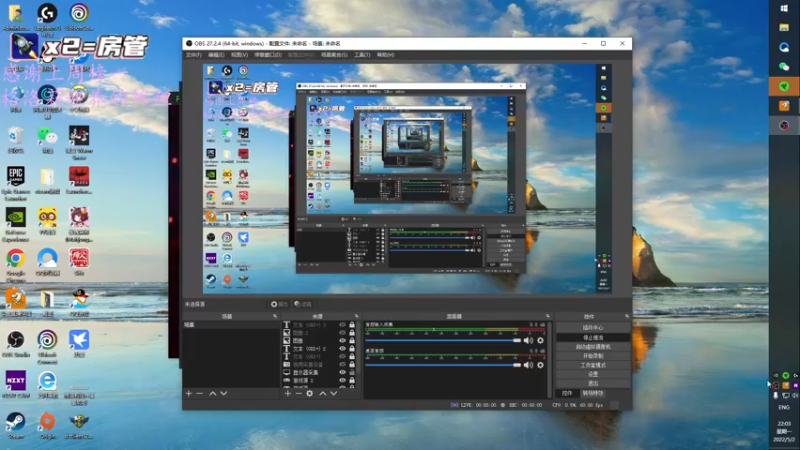Screen dimensions: 800x450
Task: Open GeForce Experience desktop icon
Action: tap(16, 224)
